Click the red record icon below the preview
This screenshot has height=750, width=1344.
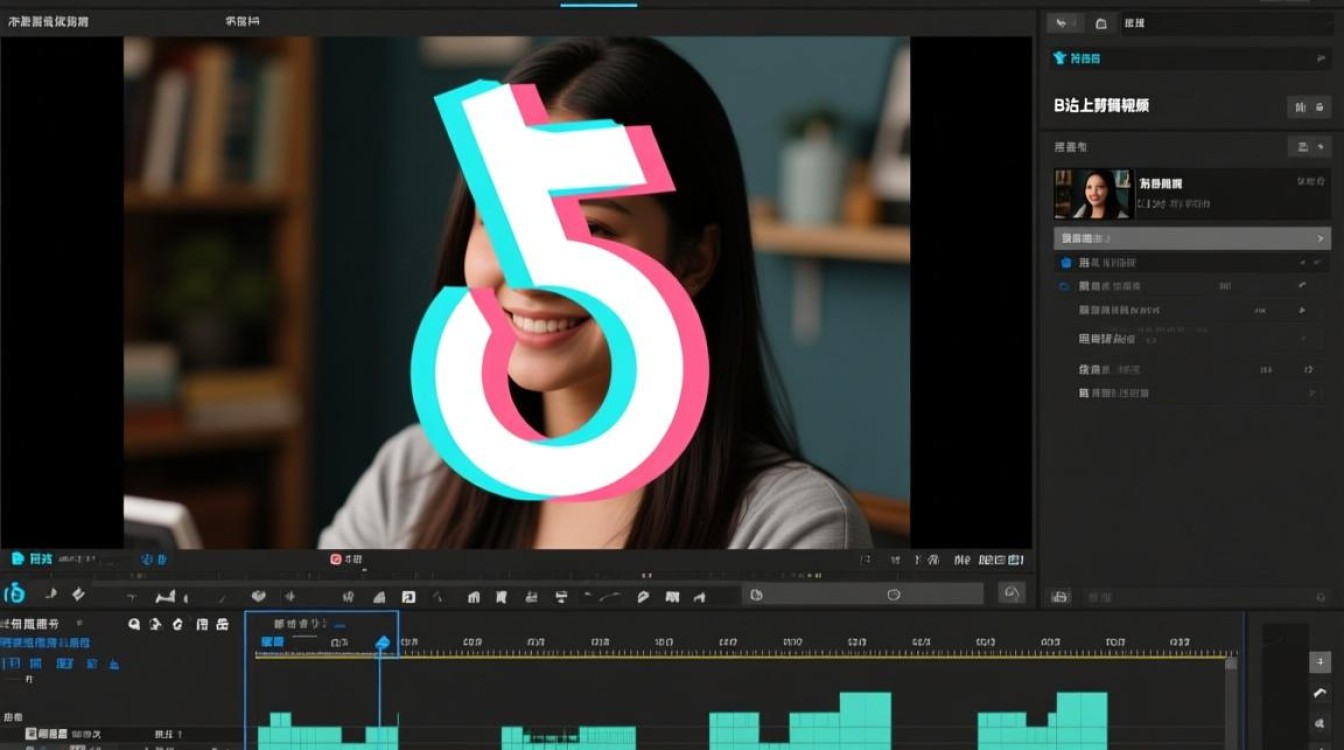click(336, 560)
